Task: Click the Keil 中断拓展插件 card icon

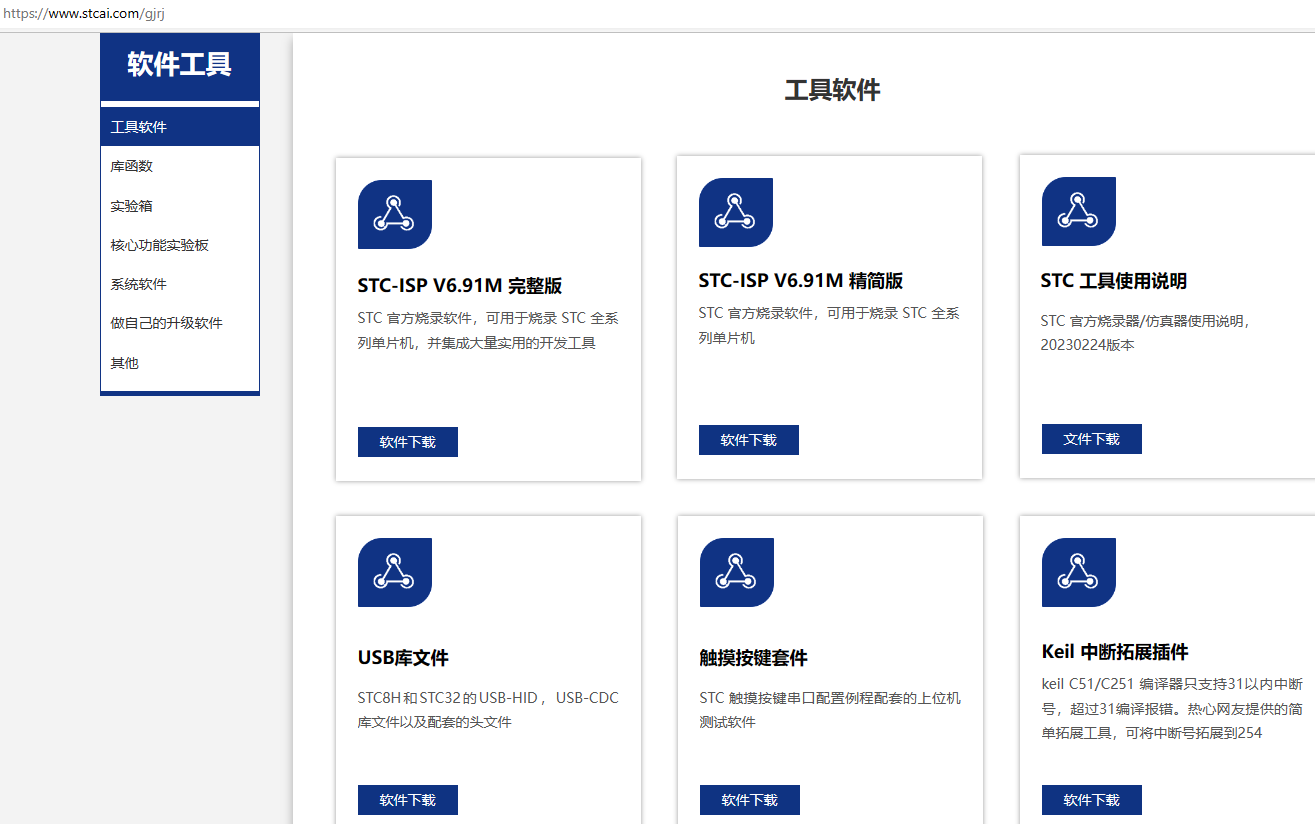Action: 1079,572
